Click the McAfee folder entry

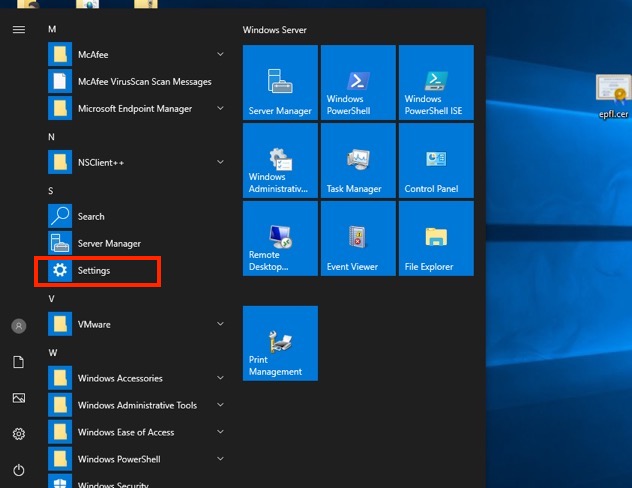point(137,54)
